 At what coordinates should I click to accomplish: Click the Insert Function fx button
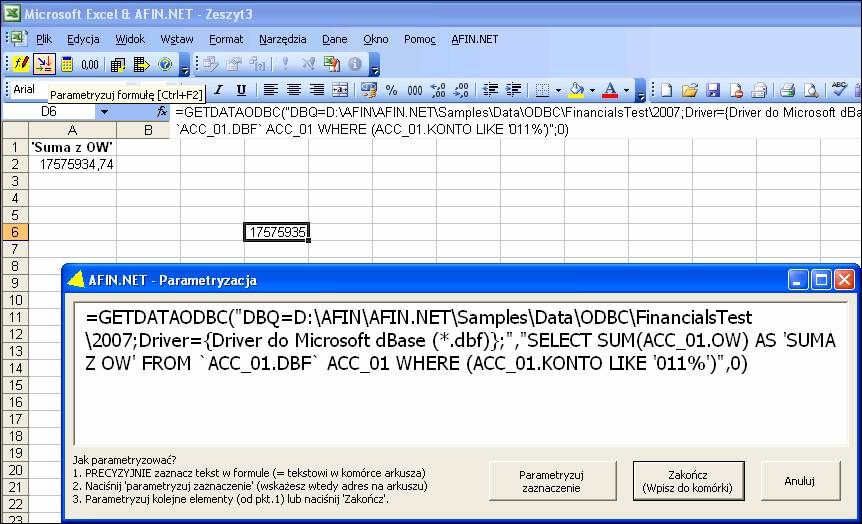point(162,112)
